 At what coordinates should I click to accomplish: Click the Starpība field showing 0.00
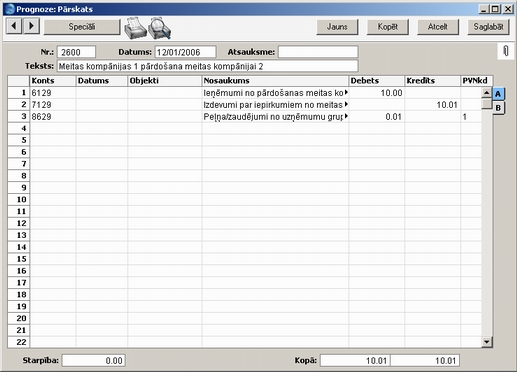94,360
